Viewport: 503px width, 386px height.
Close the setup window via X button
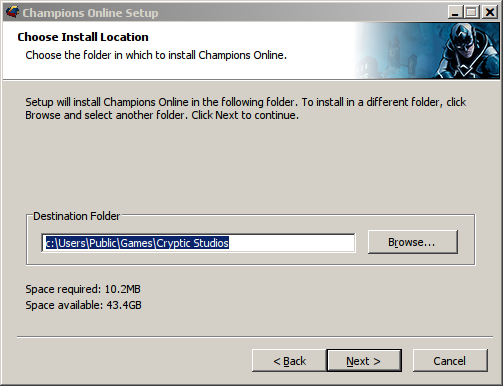[x=489, y=12]
